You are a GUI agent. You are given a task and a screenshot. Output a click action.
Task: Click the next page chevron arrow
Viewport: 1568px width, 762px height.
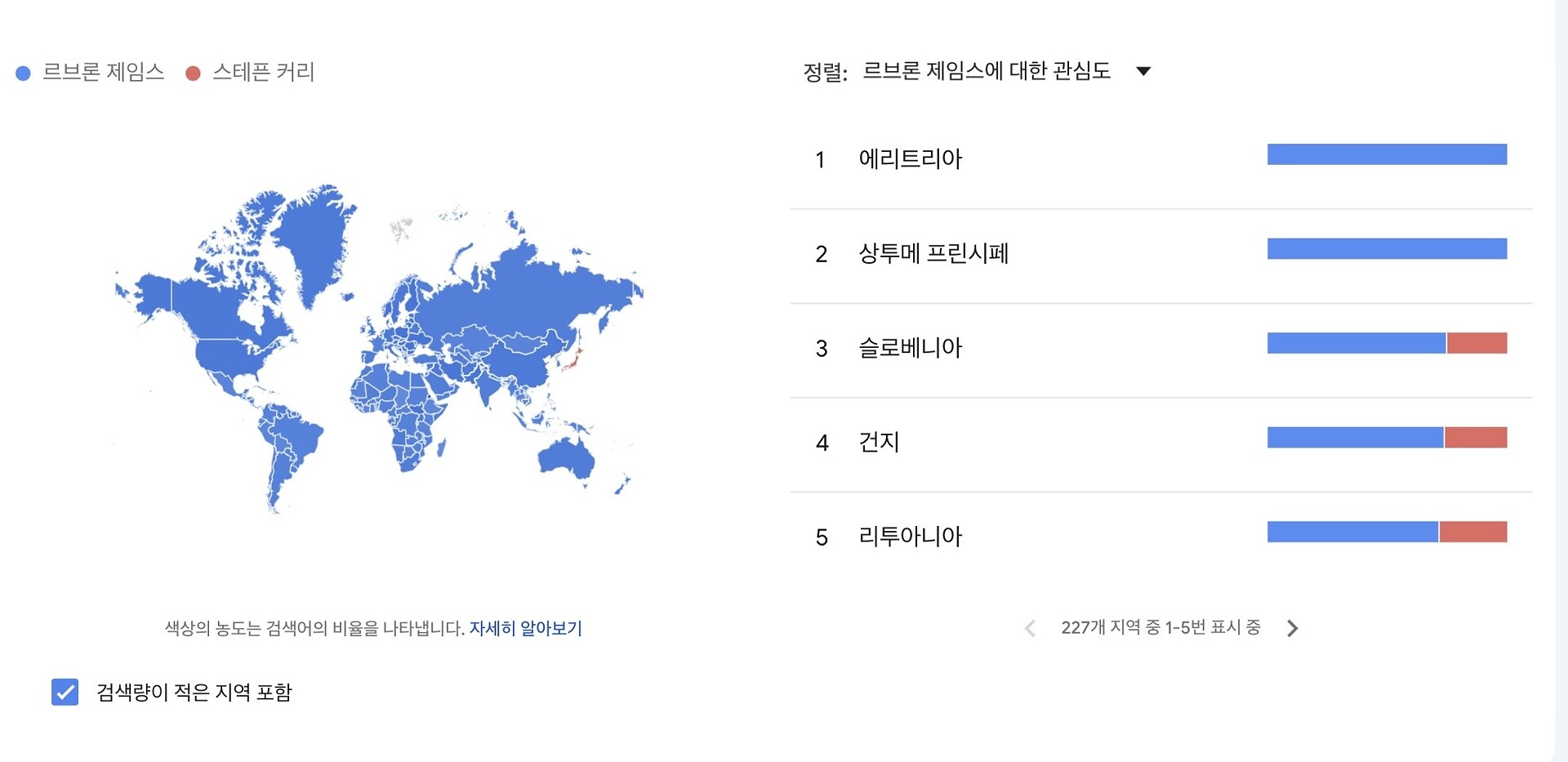coord(1292,628)
